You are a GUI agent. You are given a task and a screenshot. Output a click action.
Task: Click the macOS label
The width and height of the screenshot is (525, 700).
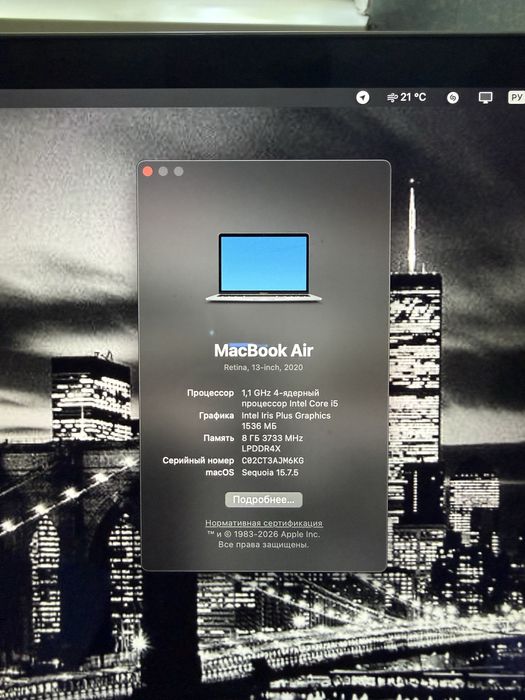220,472
